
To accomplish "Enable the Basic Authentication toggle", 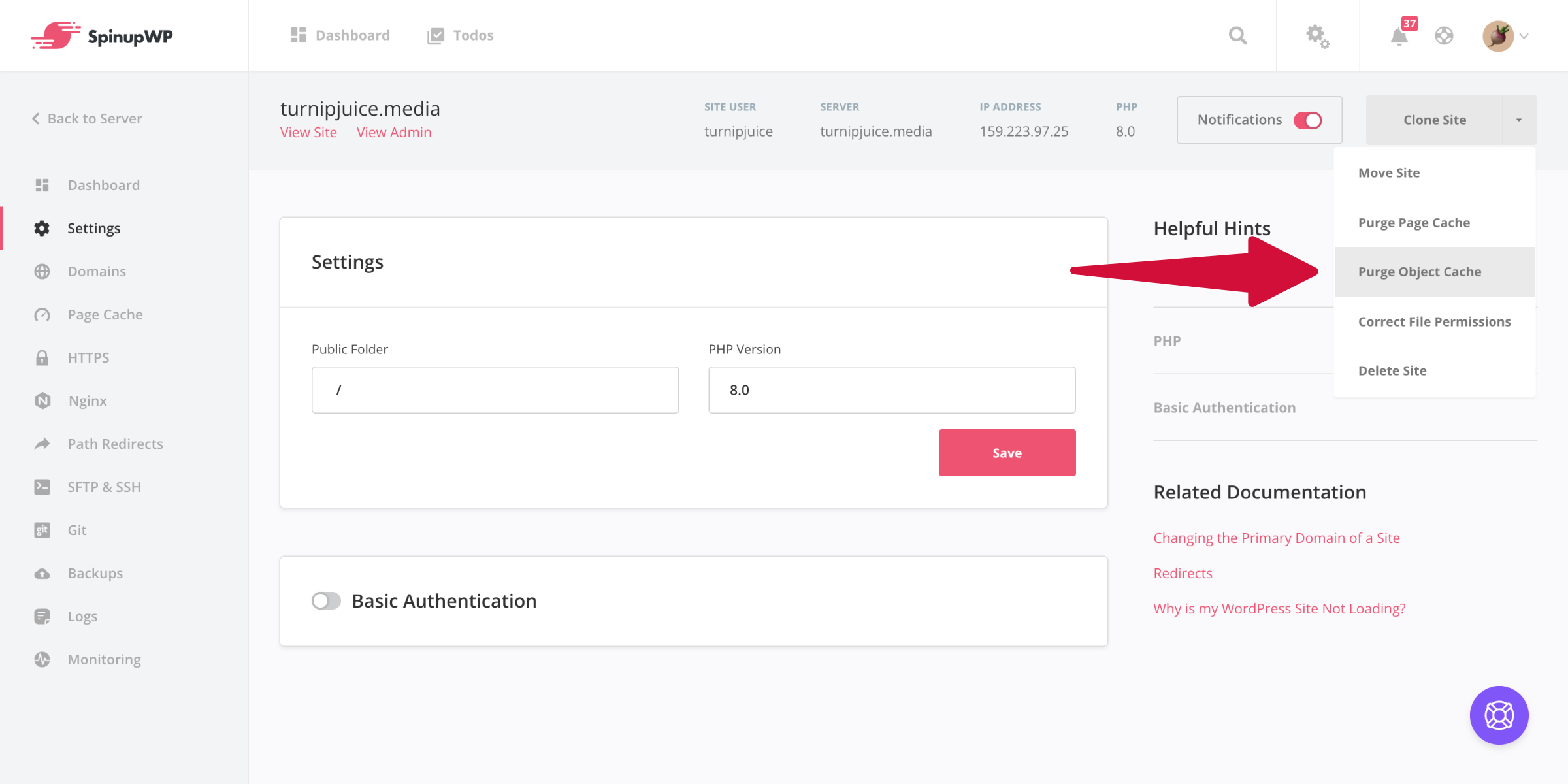I will [x=326, y=600].
